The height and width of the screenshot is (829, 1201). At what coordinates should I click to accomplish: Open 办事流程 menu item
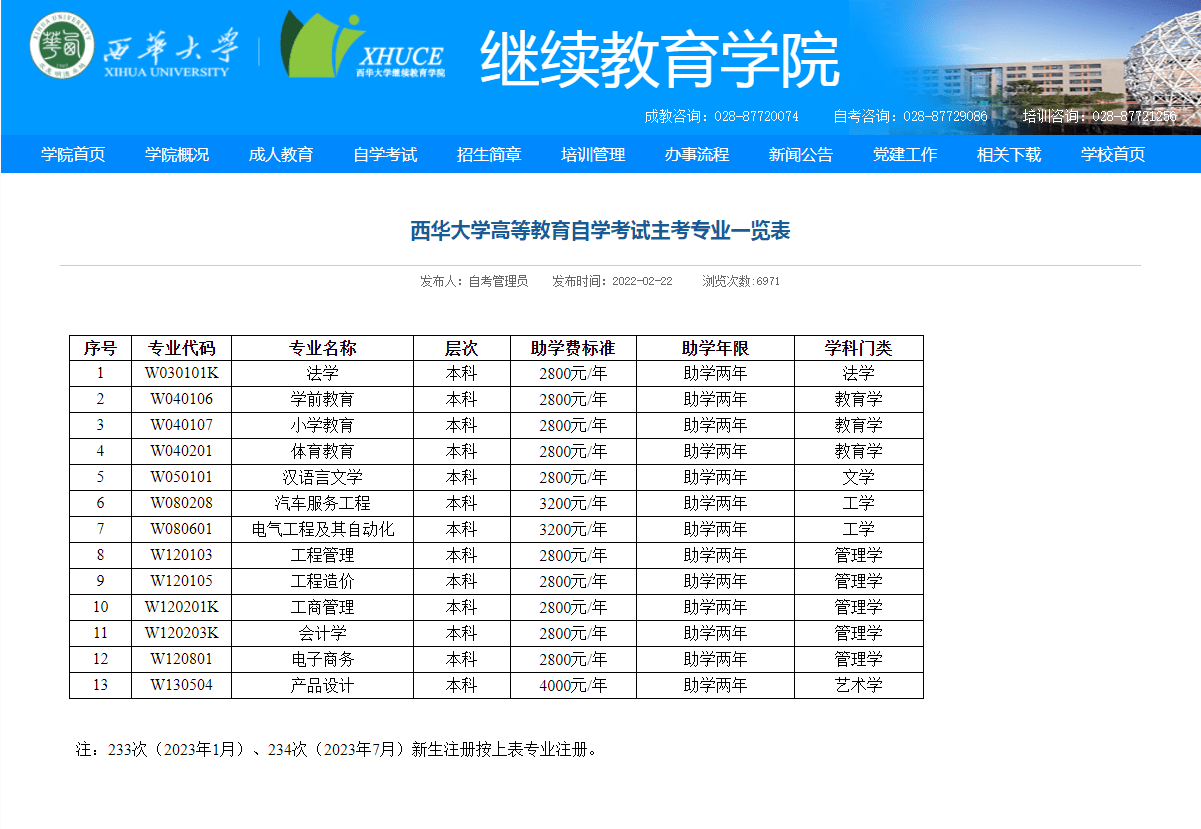click(x=697, y=154)
